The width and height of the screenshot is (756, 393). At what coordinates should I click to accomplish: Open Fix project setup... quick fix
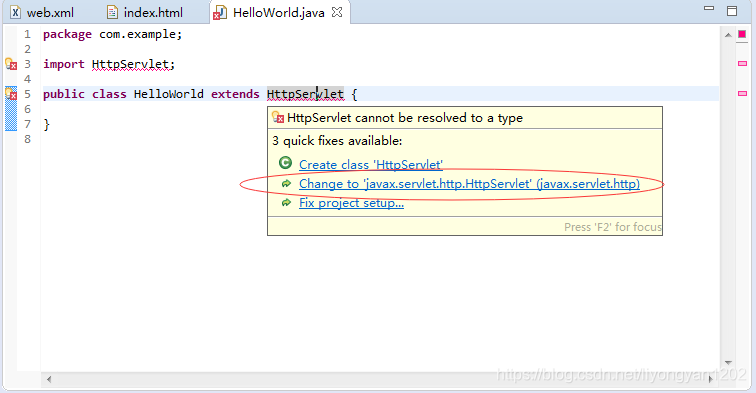tap(351, 203)
